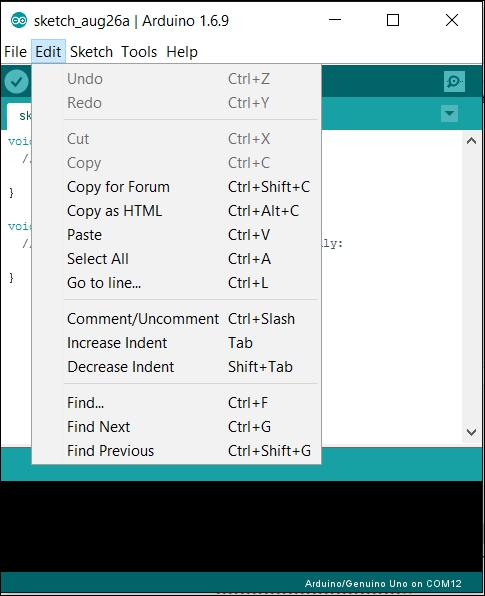The height and width of the screenshot is (596, 485).
Task: Click the greyed Cut entry
Action: 176,139
